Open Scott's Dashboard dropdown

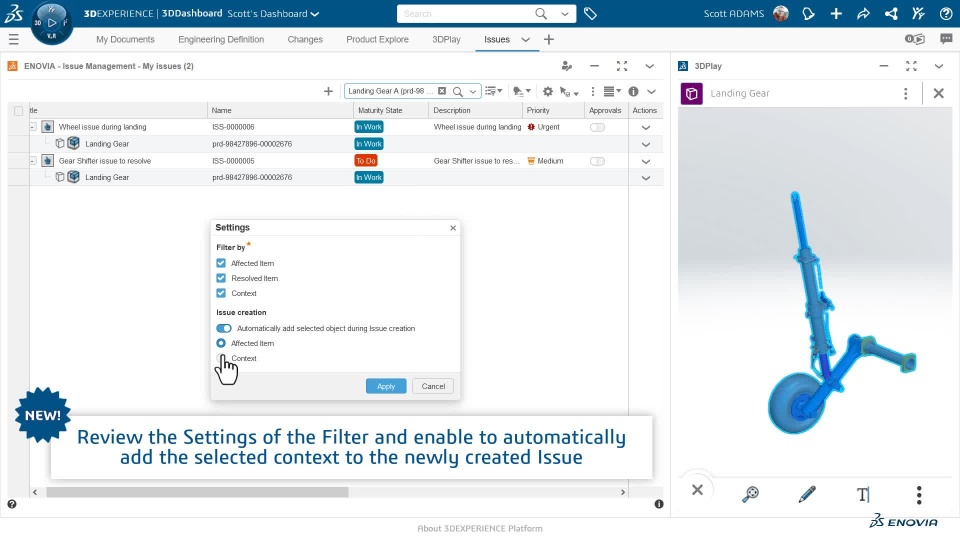click(315, 13)
